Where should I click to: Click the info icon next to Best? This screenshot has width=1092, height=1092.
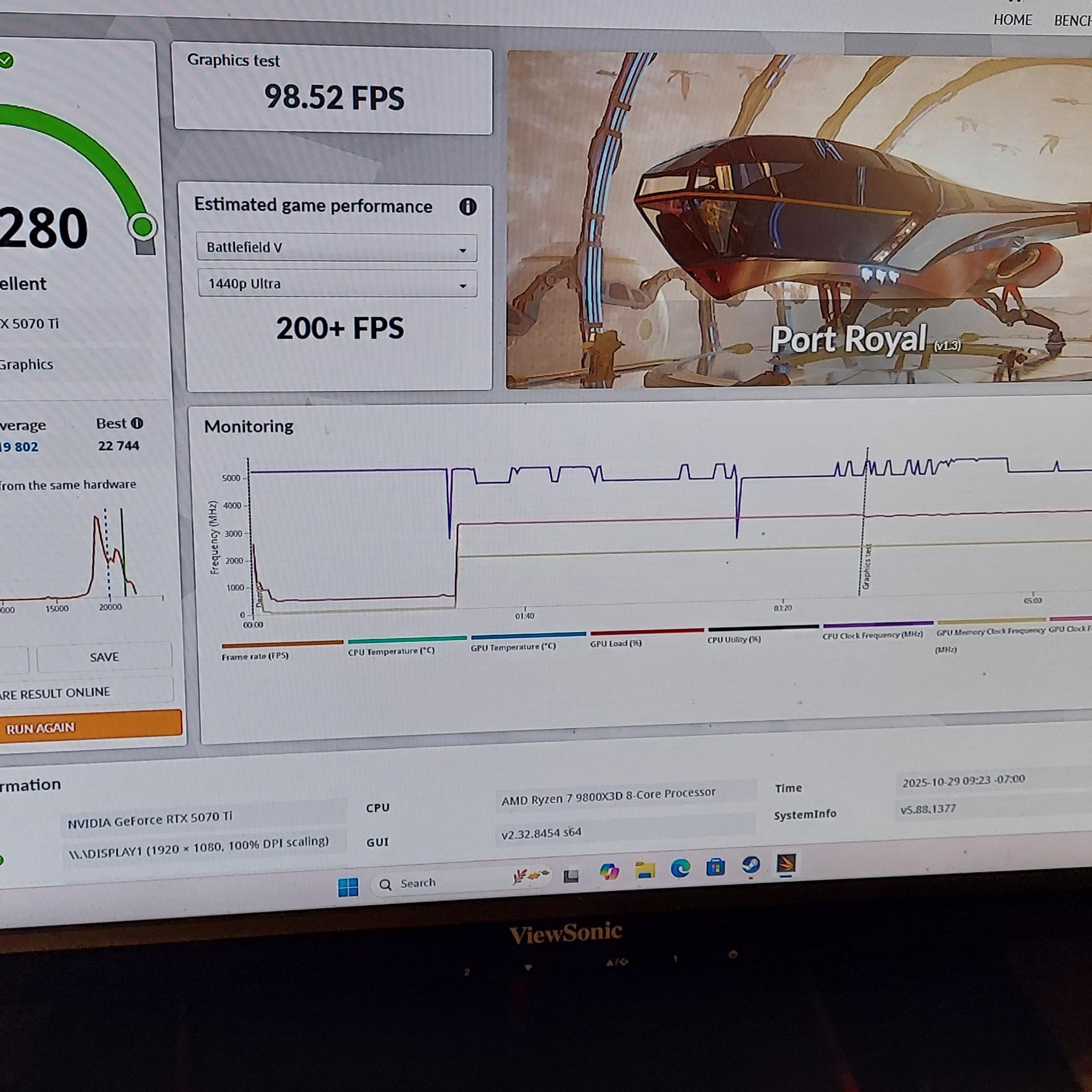point(137,423)
